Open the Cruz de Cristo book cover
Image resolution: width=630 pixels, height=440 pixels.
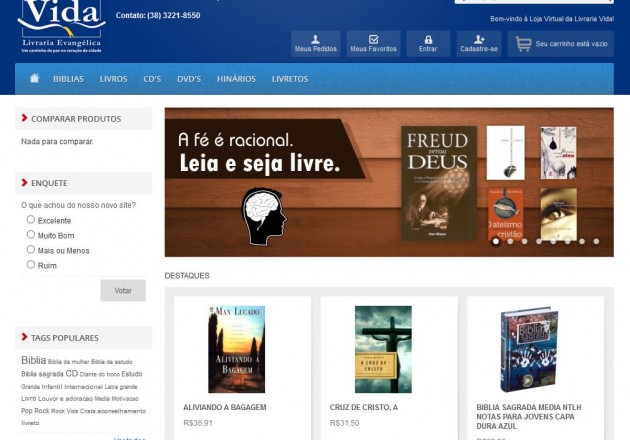(x=383, y=349)
